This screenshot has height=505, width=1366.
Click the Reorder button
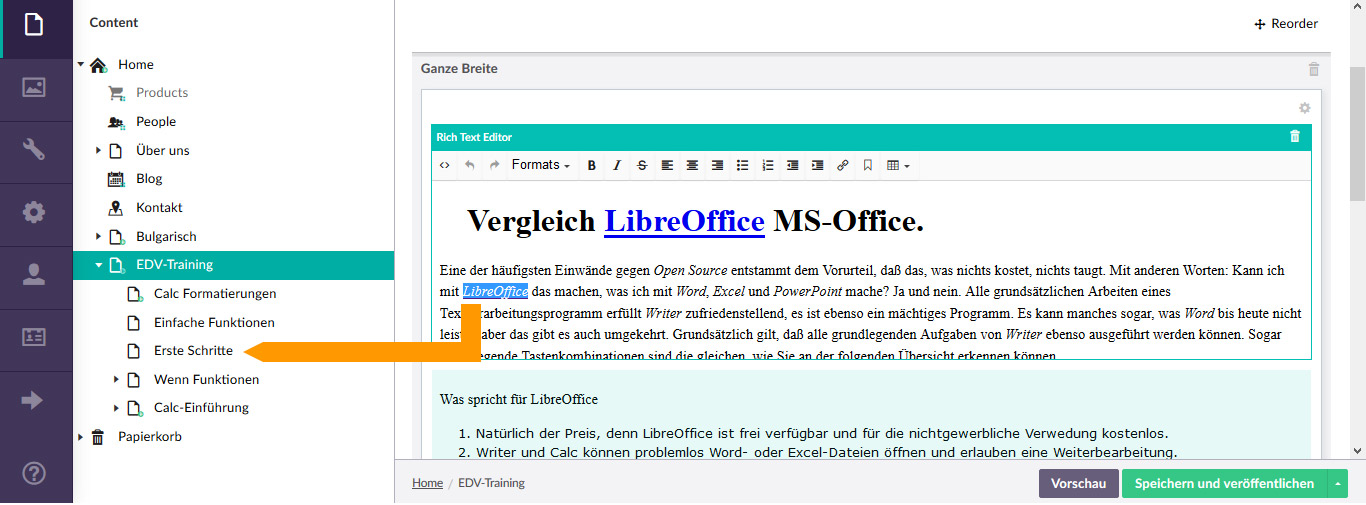coord(1286,24)
